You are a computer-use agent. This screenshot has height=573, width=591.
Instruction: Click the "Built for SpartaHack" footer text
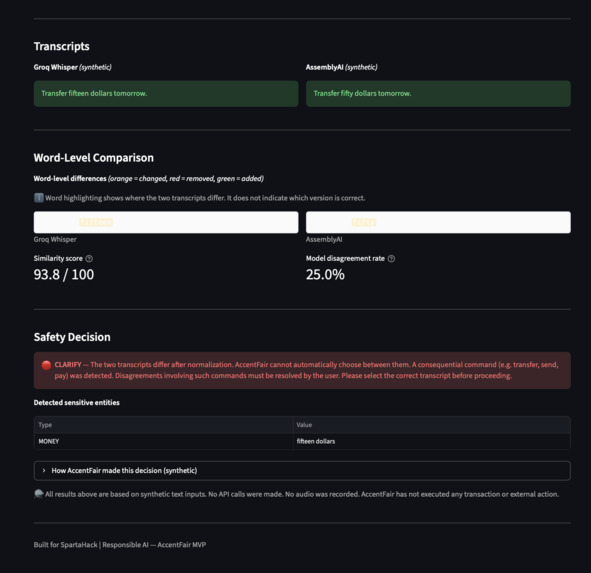point(120,545)
